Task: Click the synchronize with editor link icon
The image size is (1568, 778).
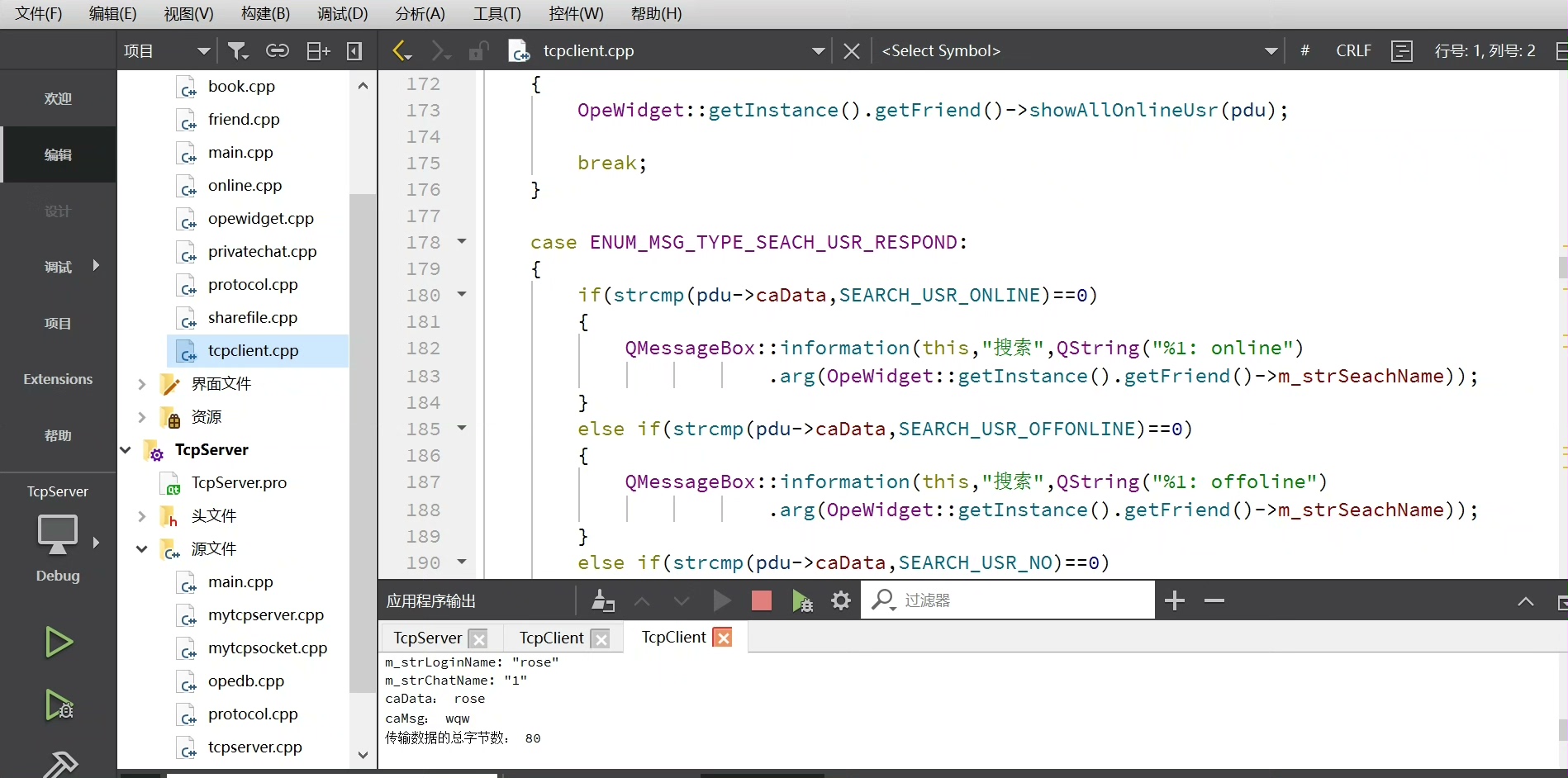Action: click(277, 51)
